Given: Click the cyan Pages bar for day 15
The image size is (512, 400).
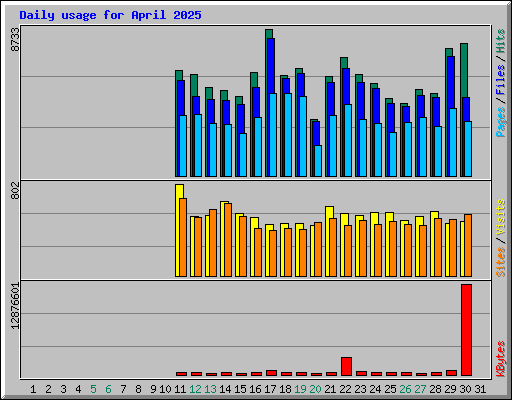Looking at the screenshot, I should [x=243, y=155].
